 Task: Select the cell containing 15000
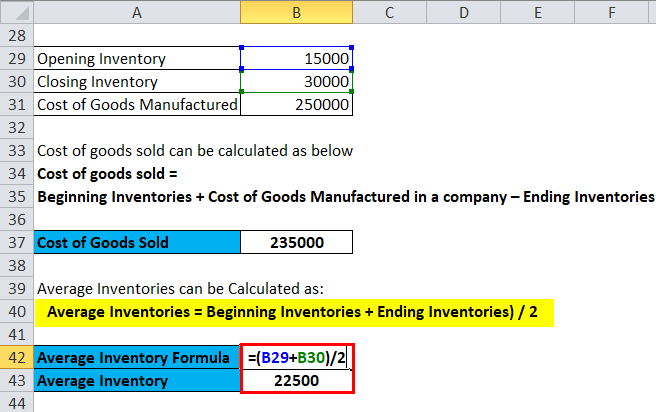coord(297,59)
